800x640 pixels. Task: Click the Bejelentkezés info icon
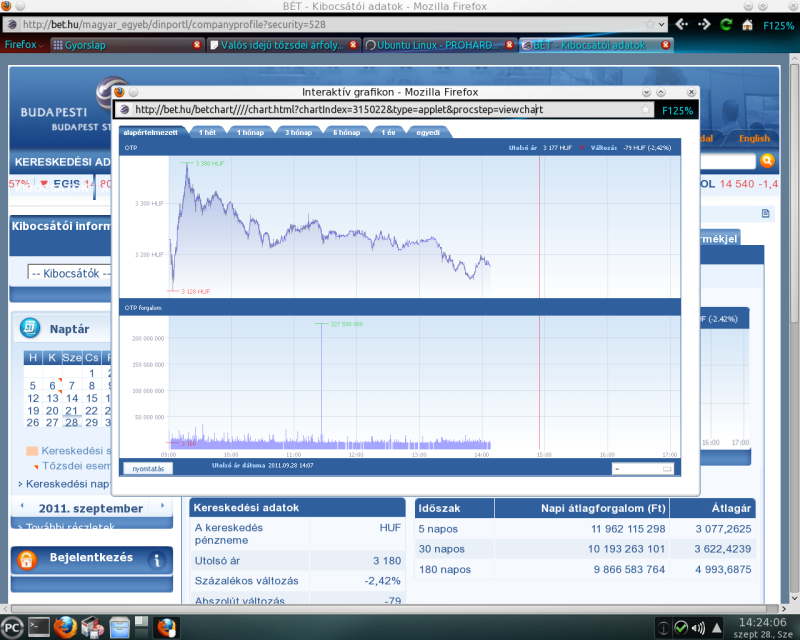157,560
